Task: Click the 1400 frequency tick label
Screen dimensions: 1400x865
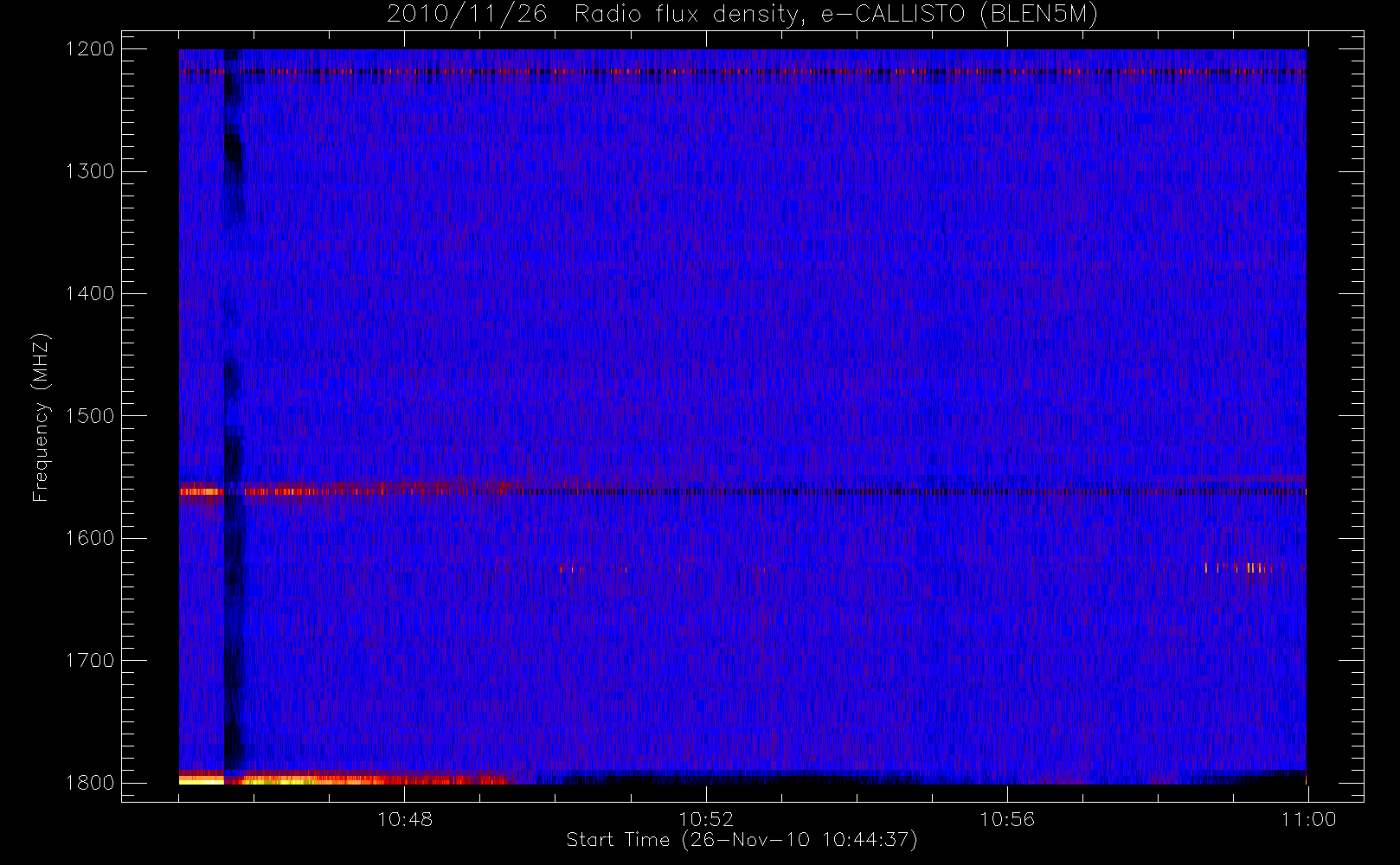Action: coord(90,294)
